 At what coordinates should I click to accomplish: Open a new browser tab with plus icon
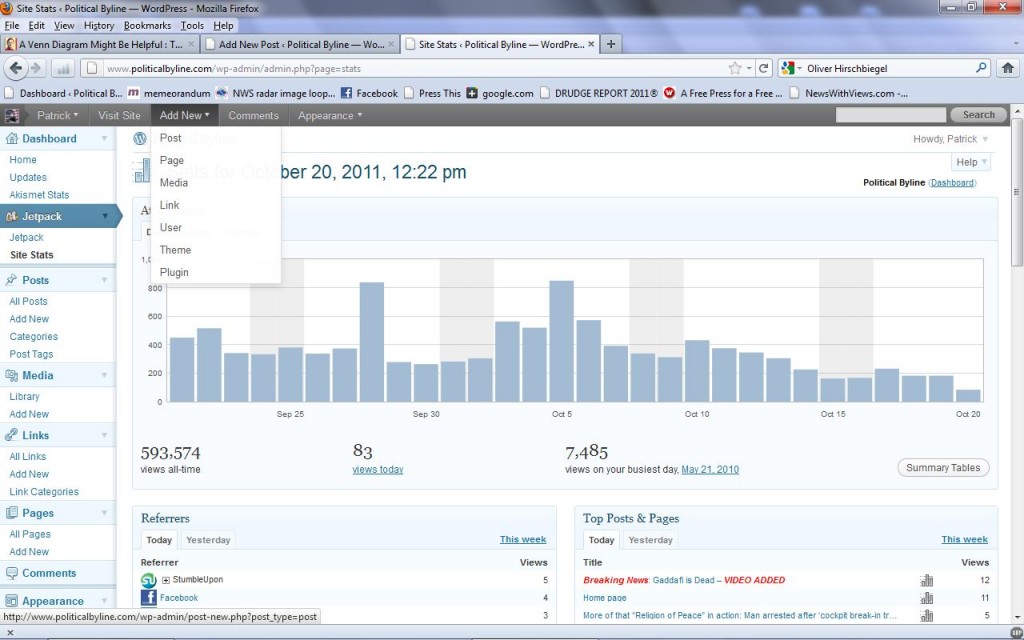point(611,44)
